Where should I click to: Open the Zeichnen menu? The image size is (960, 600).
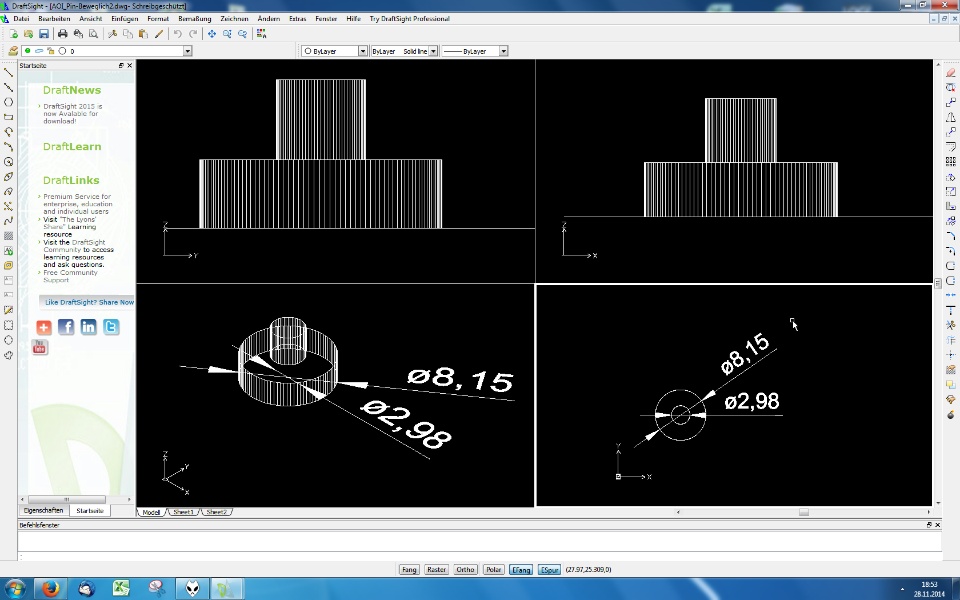[x=234, y=18]
